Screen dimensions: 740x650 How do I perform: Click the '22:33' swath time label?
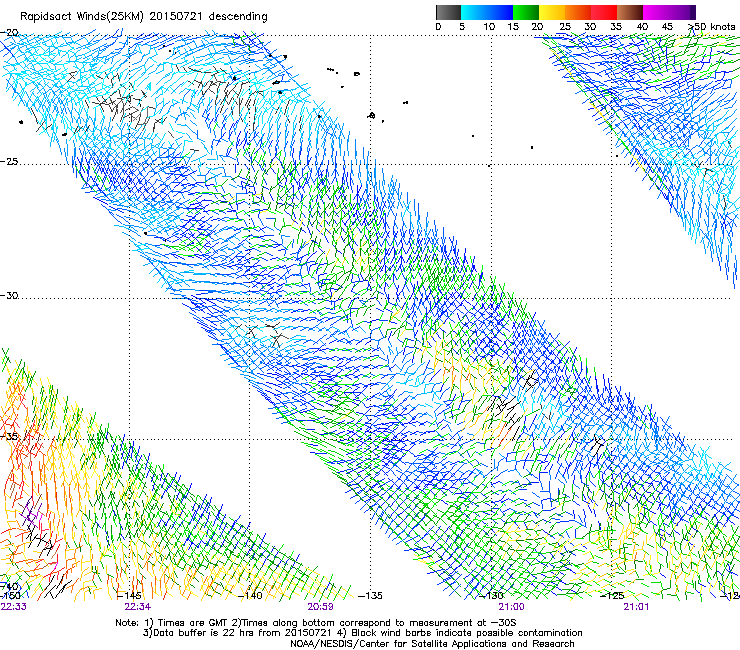[x=14, y=607]
